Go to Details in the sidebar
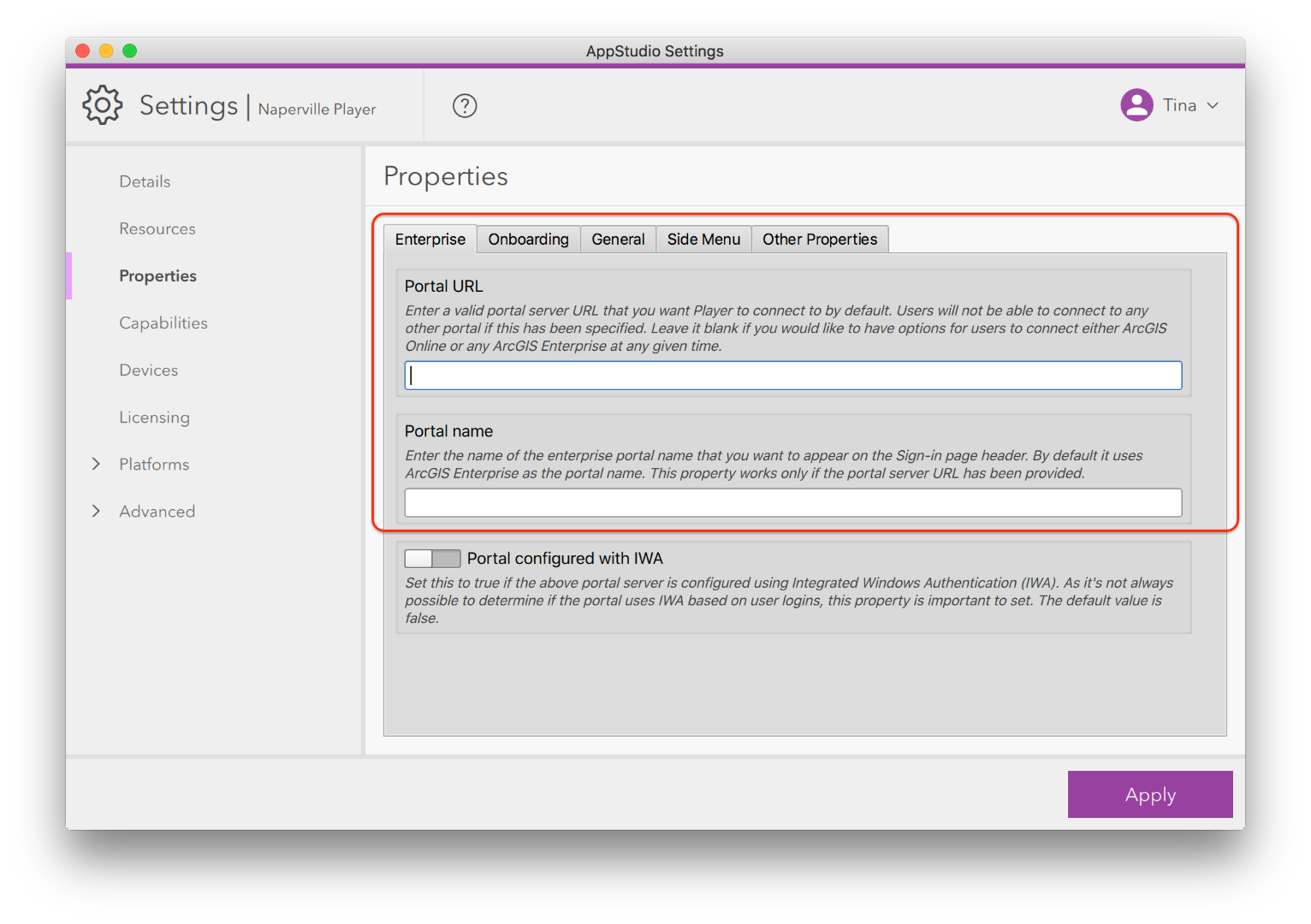The image size is (1311, 924). pos(145,181)
